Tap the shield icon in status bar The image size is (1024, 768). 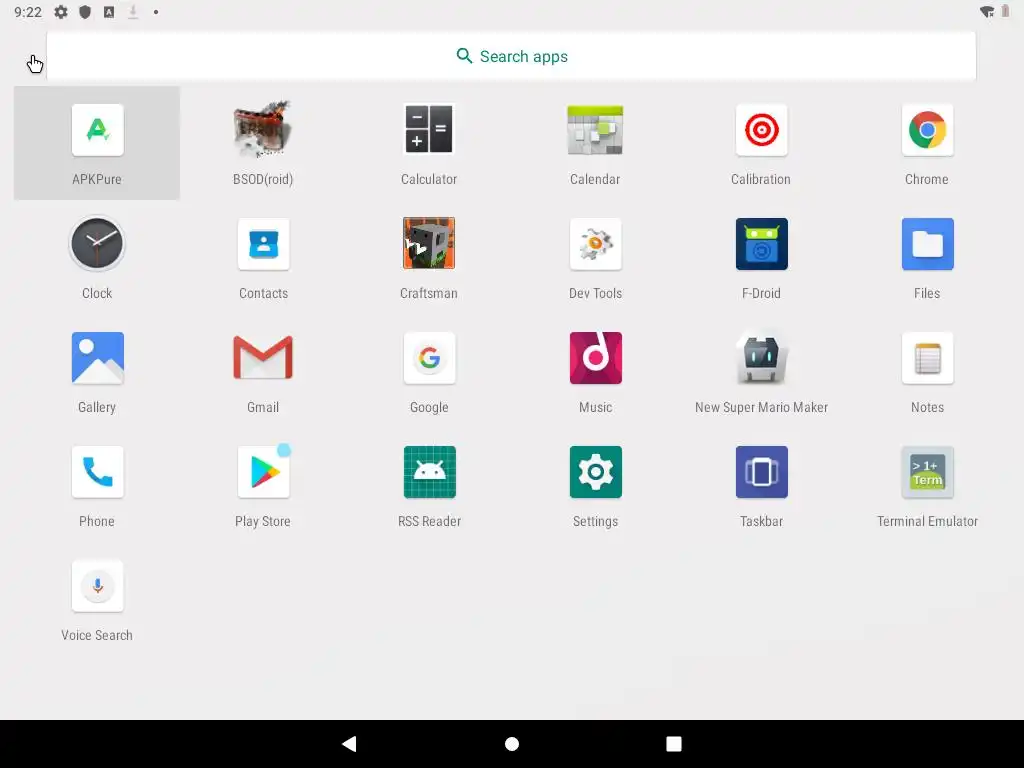(x=85, y=12)
